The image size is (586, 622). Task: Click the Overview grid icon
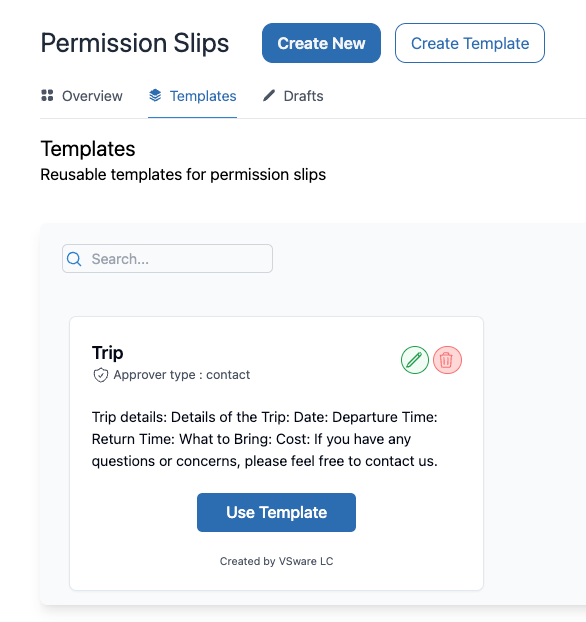coord(47,96)
